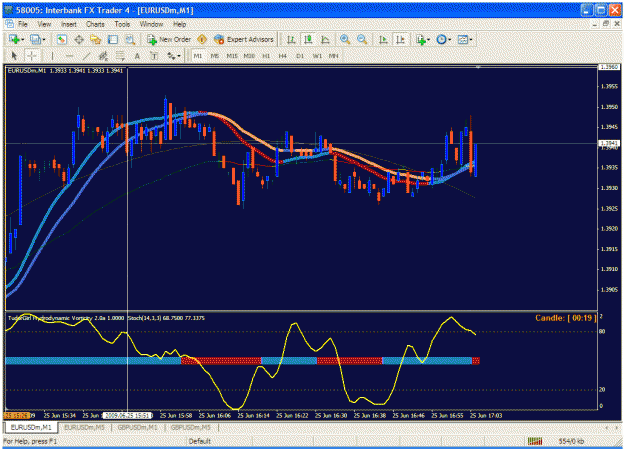Select the M5 timeframe button
Viewport: 625px width, 449px height.
pos(215,56)
